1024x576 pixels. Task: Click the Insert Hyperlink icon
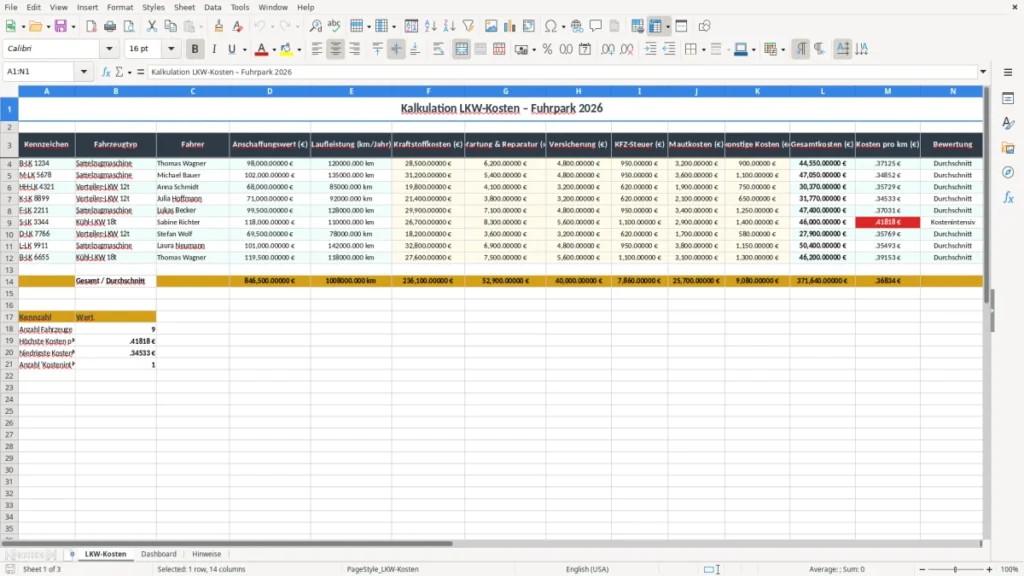coord(577,26)
